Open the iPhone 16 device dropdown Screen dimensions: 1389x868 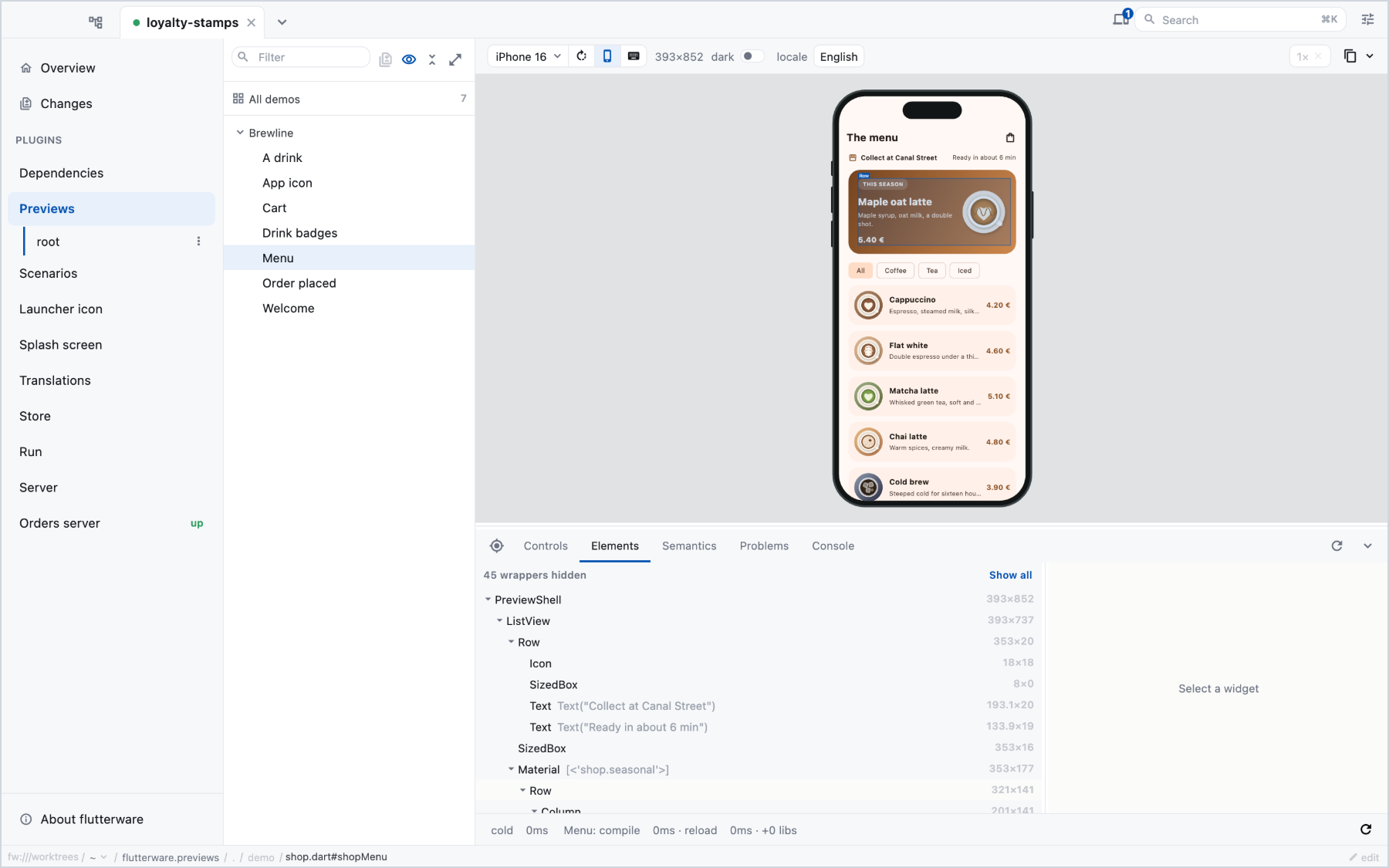[x=528, y=56]
